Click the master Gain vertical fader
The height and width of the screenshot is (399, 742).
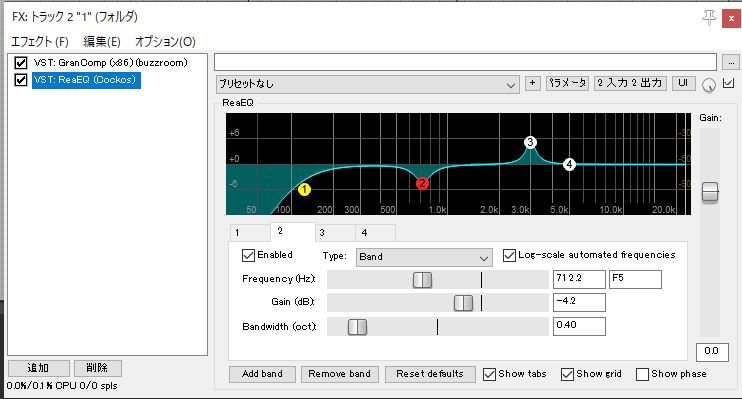coord(710,192)
